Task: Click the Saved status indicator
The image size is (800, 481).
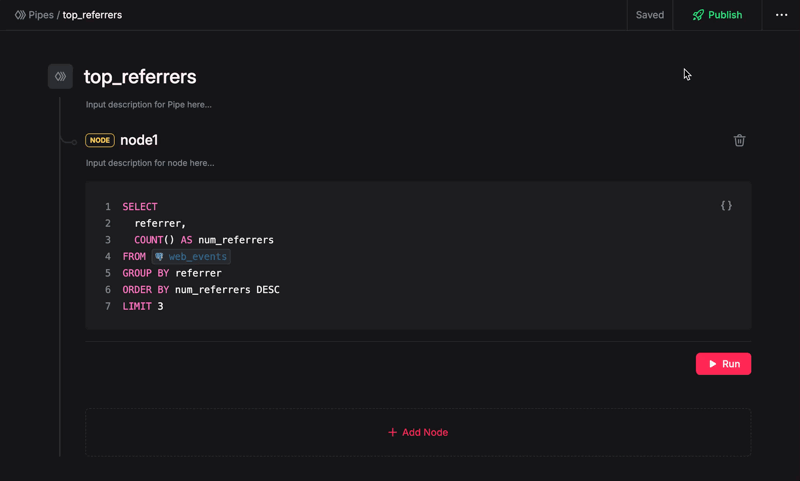Action: (x=649, y=15)
